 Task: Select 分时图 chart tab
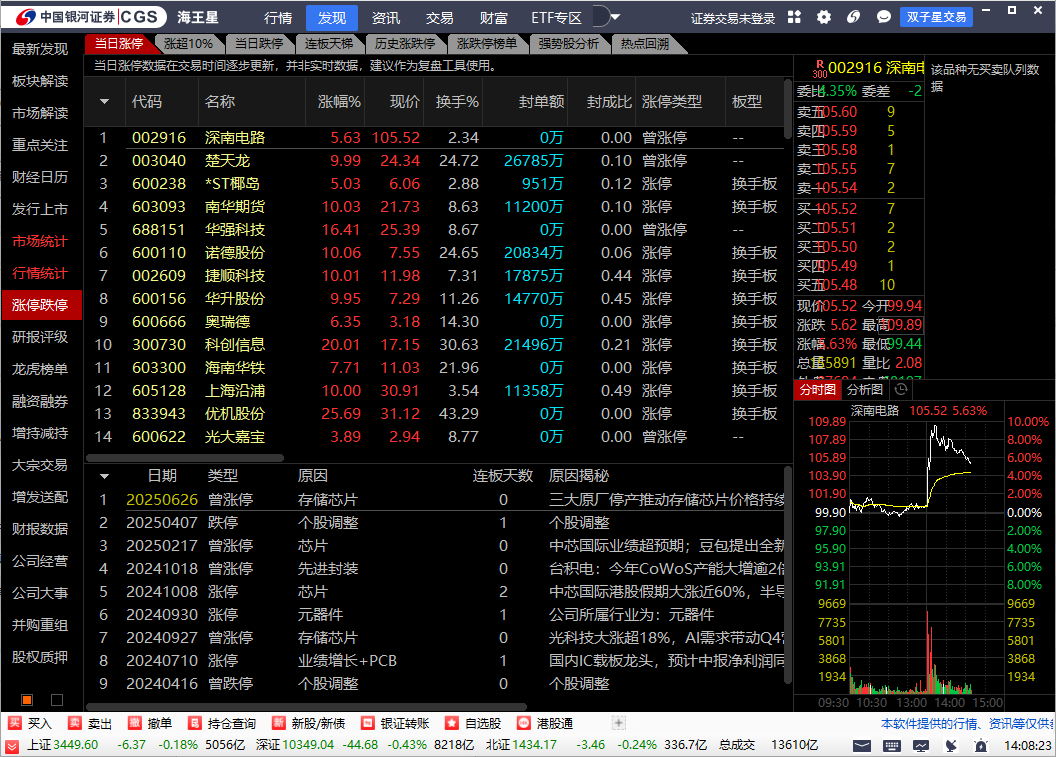click(x=818, y=389)
